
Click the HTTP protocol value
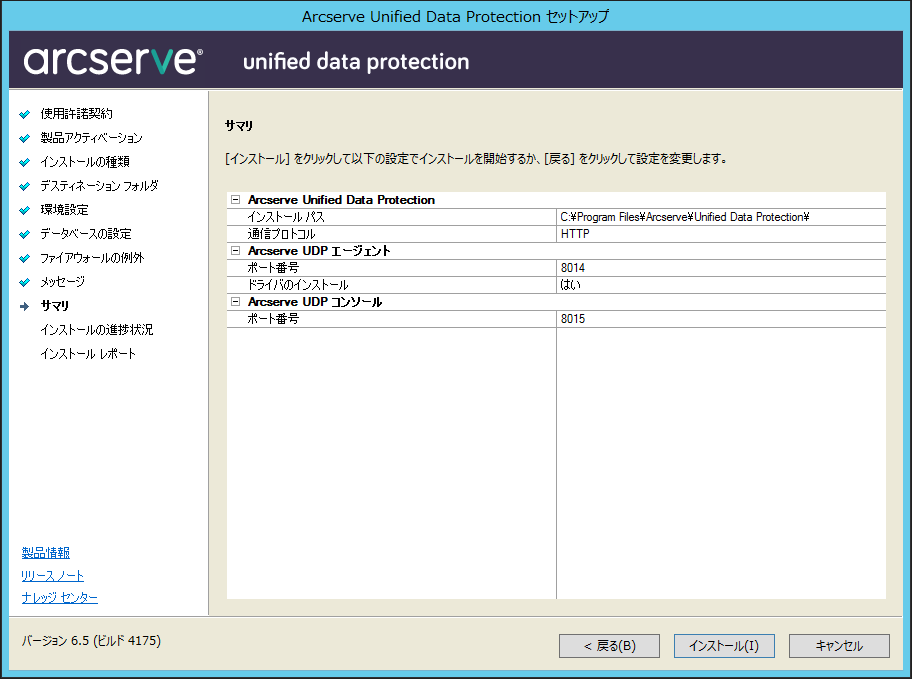[x=575, y=234]
